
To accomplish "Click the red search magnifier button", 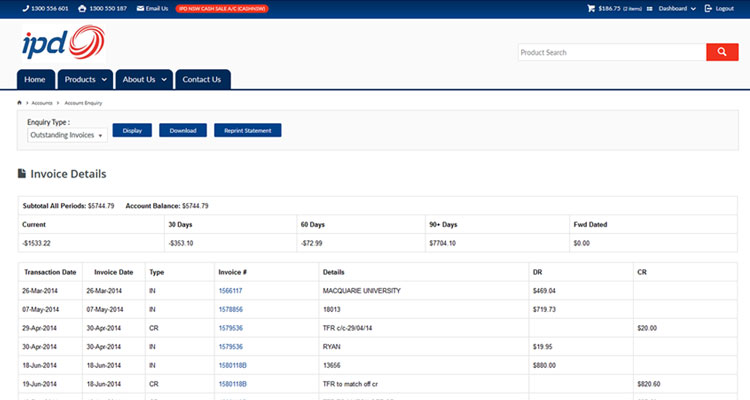I will [x=721, y=52].
